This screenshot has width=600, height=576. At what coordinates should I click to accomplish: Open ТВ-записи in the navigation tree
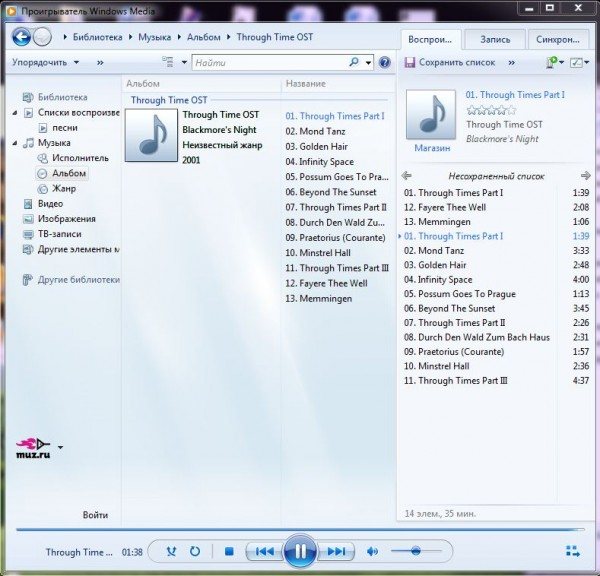(59, 234)
